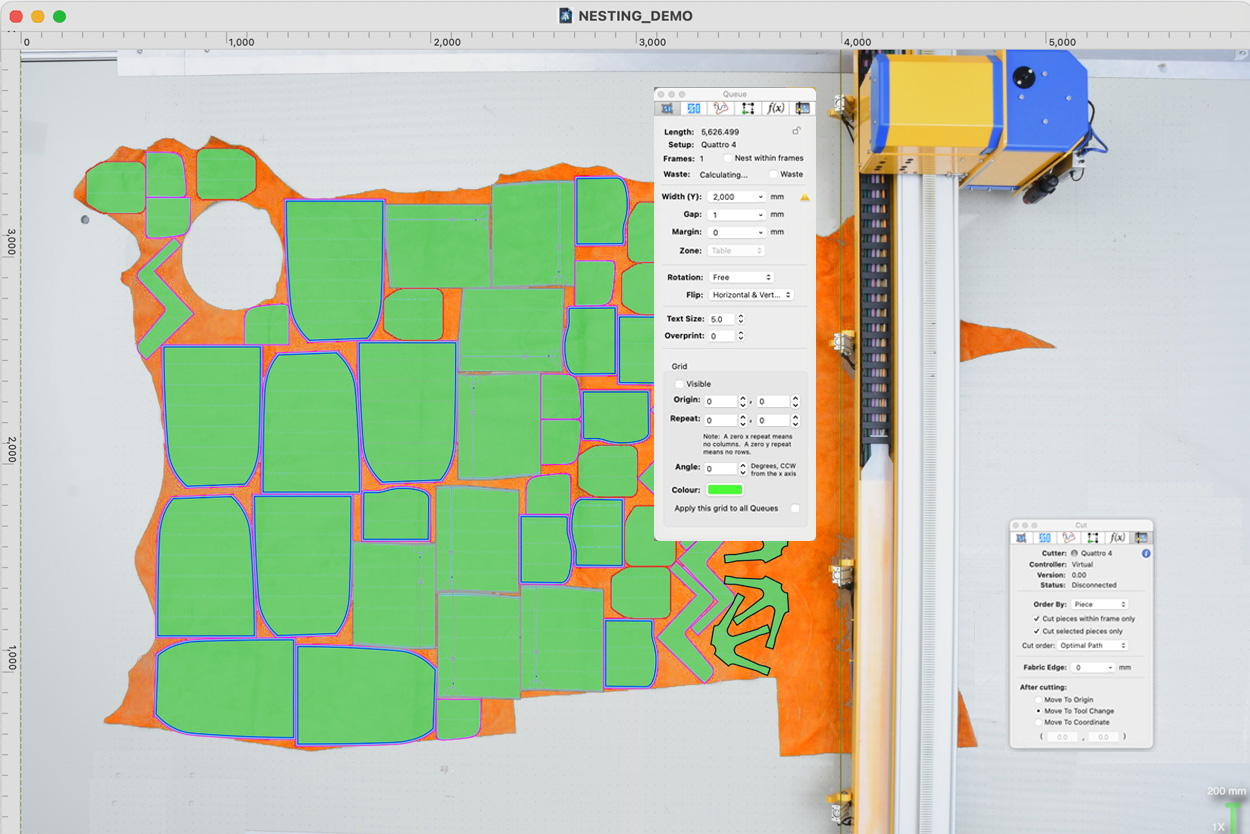Open the Rotation dropdown set to Free
This screenshot has width=1250, height=834.
(740, 277)
